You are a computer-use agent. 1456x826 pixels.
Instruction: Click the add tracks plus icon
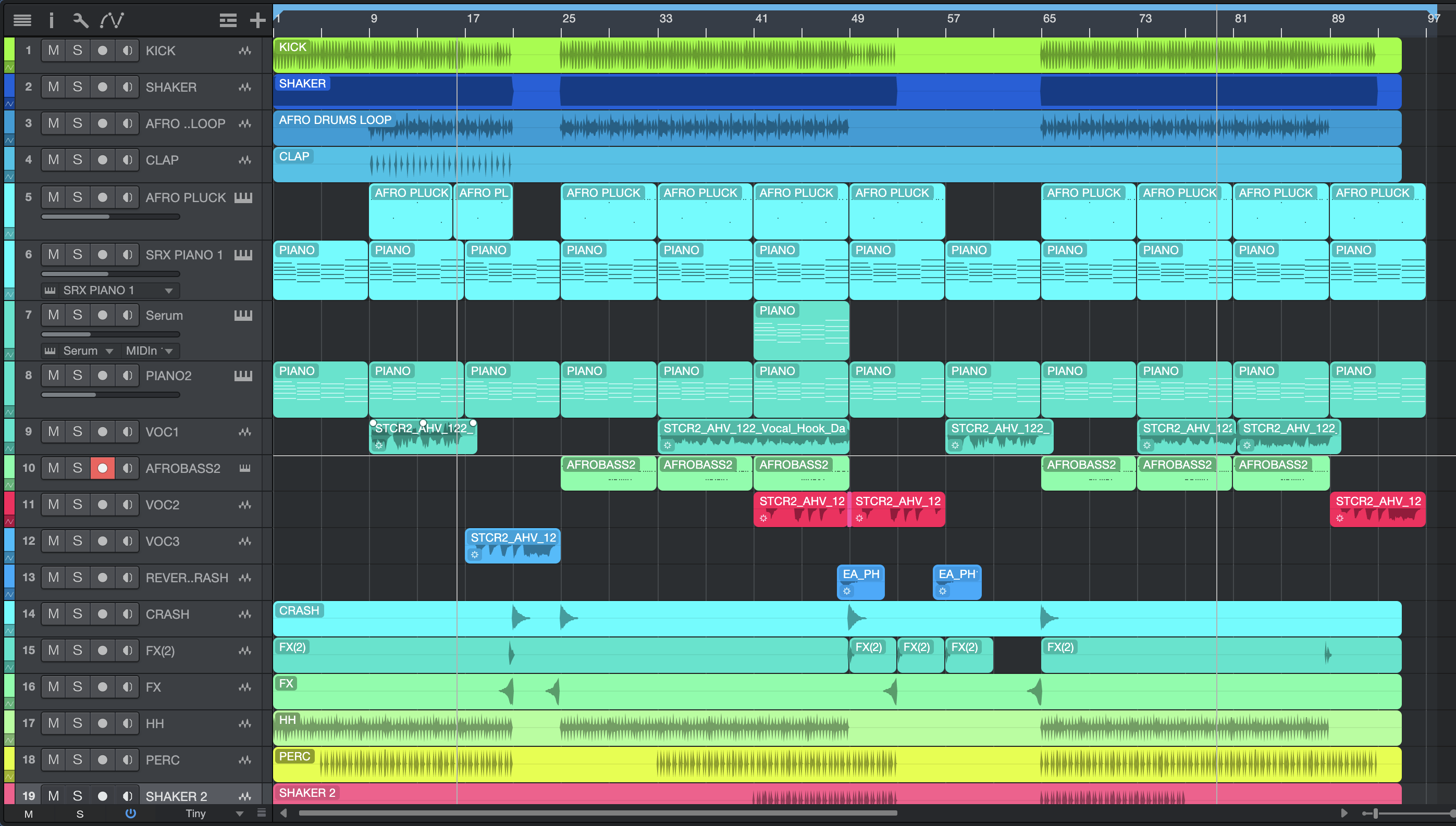[258, 20]
